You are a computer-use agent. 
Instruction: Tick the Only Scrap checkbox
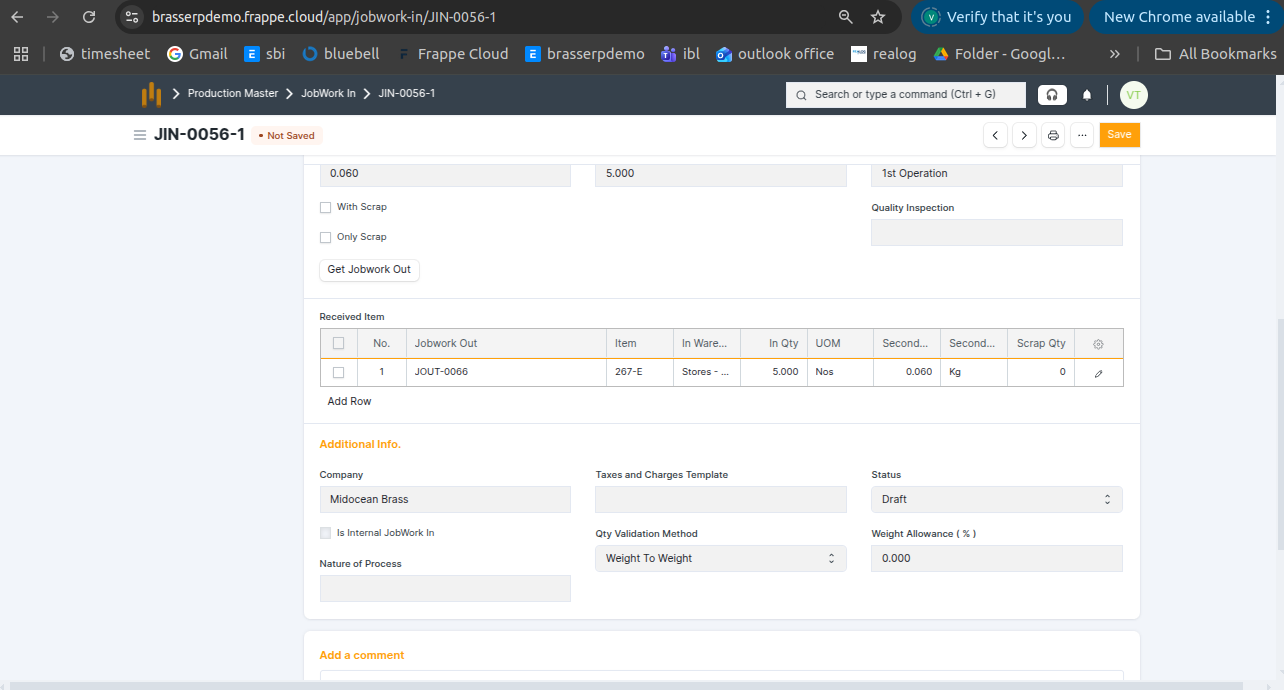click(325, 238)
